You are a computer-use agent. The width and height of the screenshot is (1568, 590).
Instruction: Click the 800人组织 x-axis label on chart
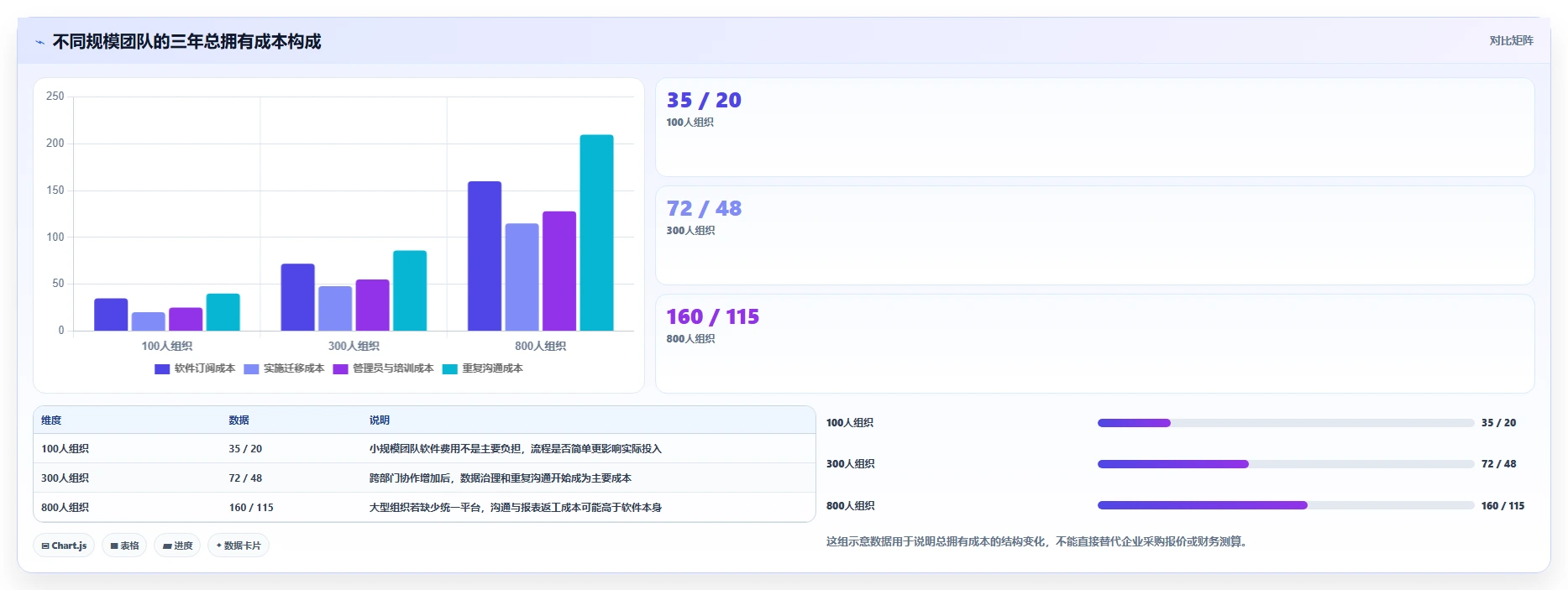click(x=541, y=346)
